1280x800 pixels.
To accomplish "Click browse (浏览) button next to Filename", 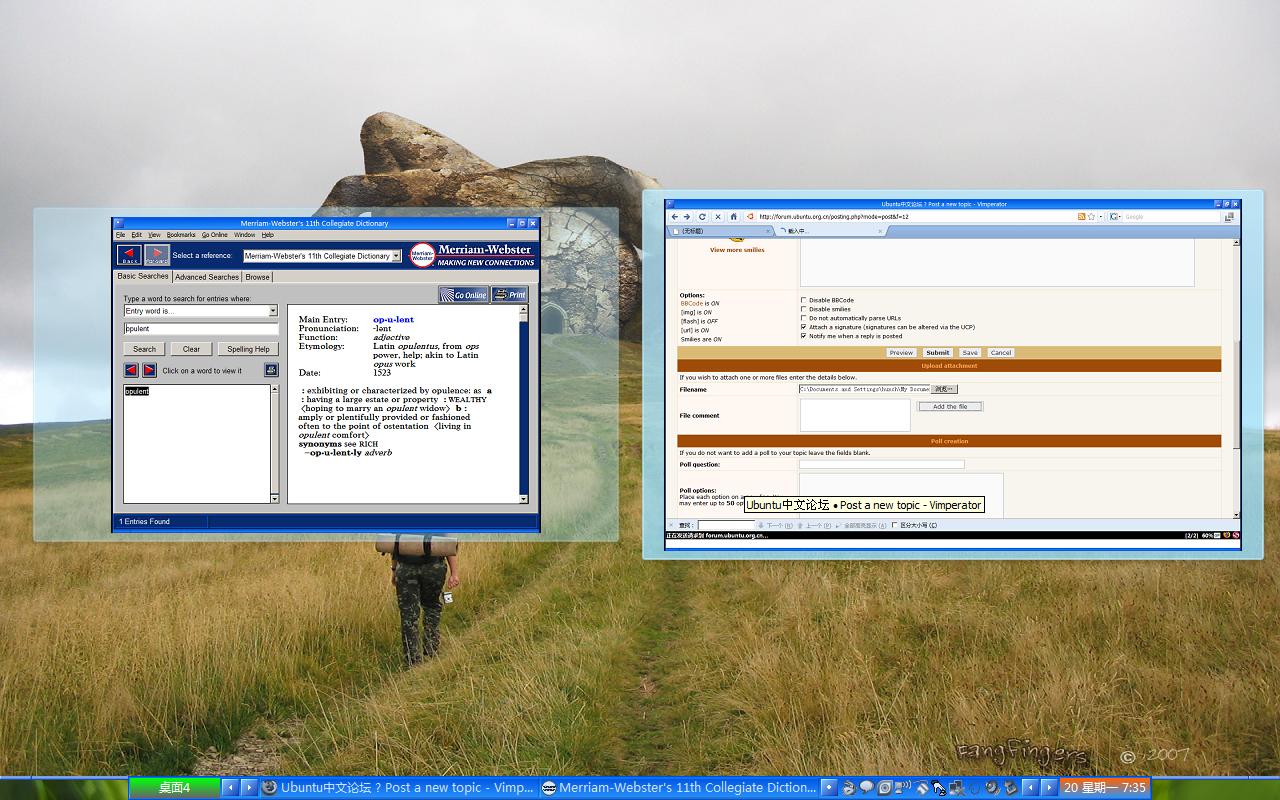I will (944, 389).
